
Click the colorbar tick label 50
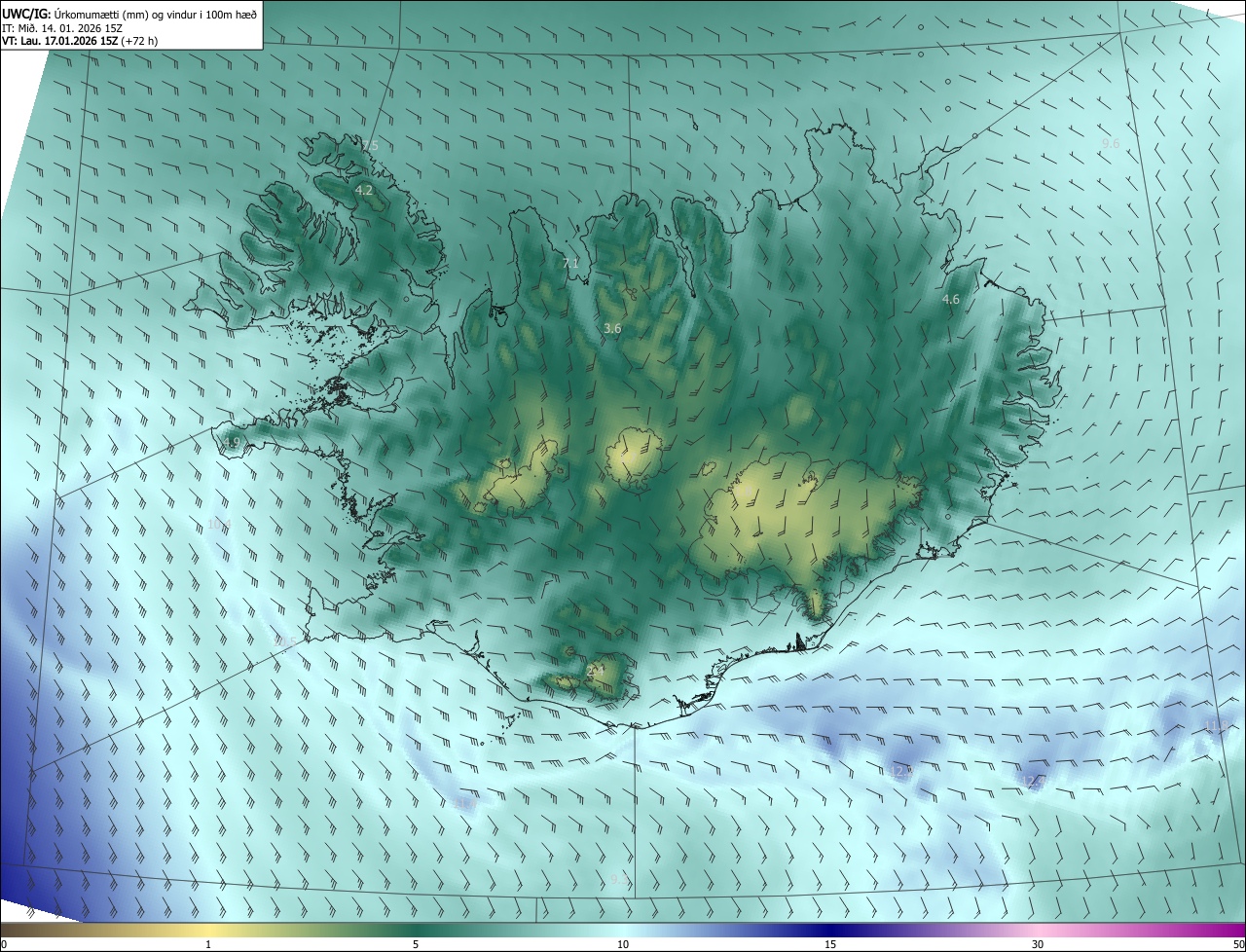(1238, 944)
